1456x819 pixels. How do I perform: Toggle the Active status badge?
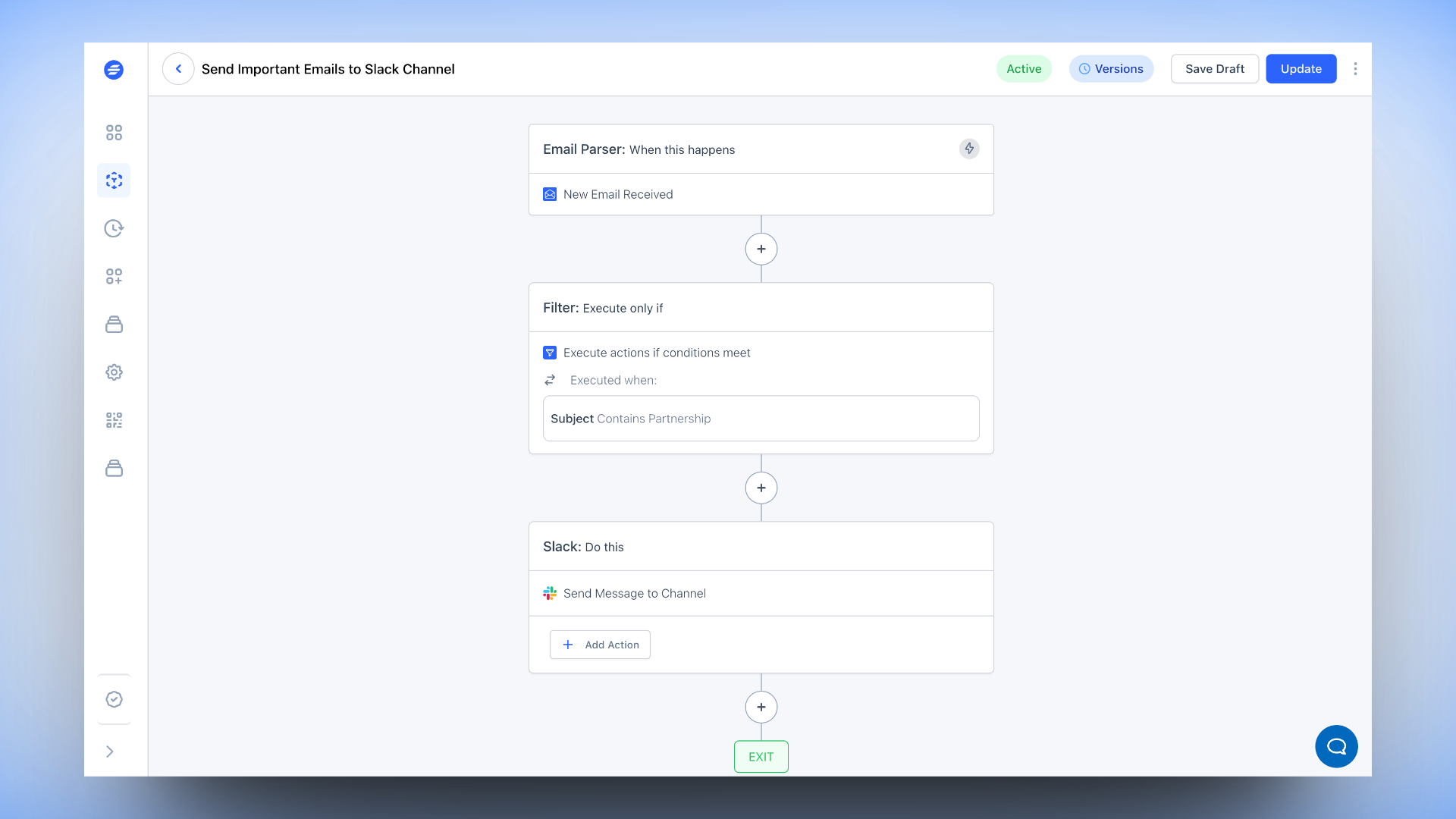(x=1024, y=69)
